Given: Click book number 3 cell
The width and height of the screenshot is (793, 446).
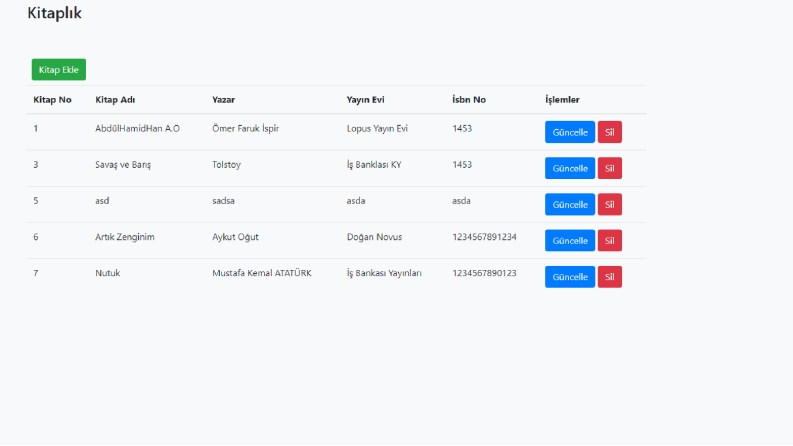Looking at the screenshot, I should 35,165.
